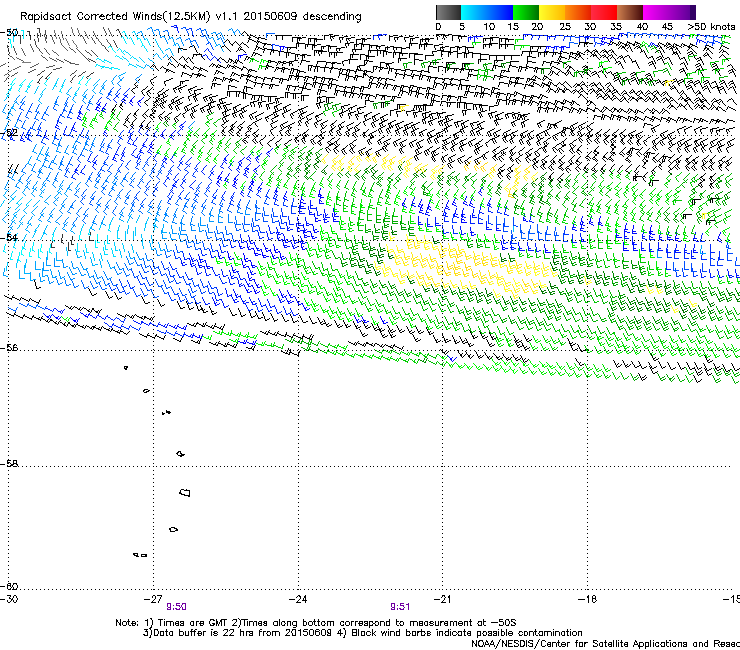Click the '>50 knots' legend label

(711, 27)
